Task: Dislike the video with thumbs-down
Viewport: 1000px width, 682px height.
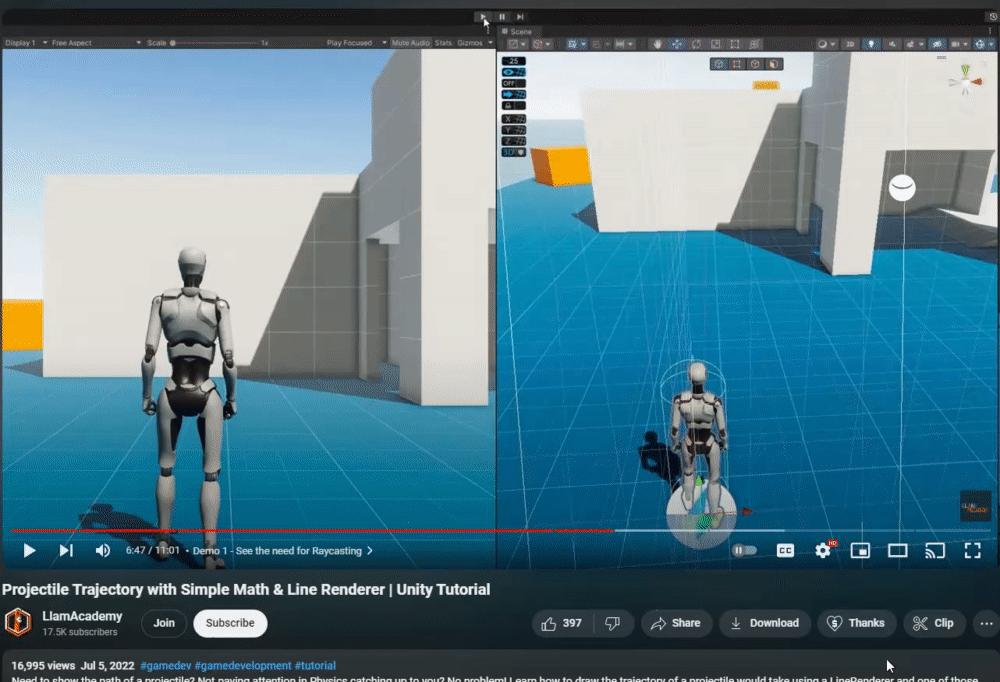Action: 612,623
